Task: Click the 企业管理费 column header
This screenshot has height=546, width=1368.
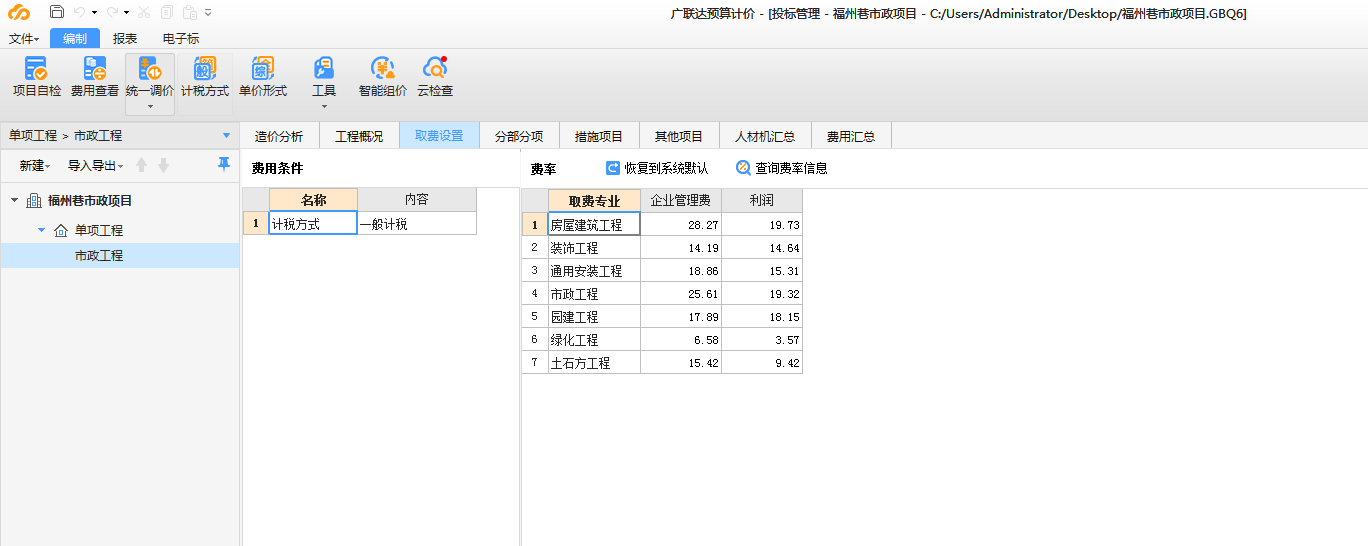Action: coord(681,200)
